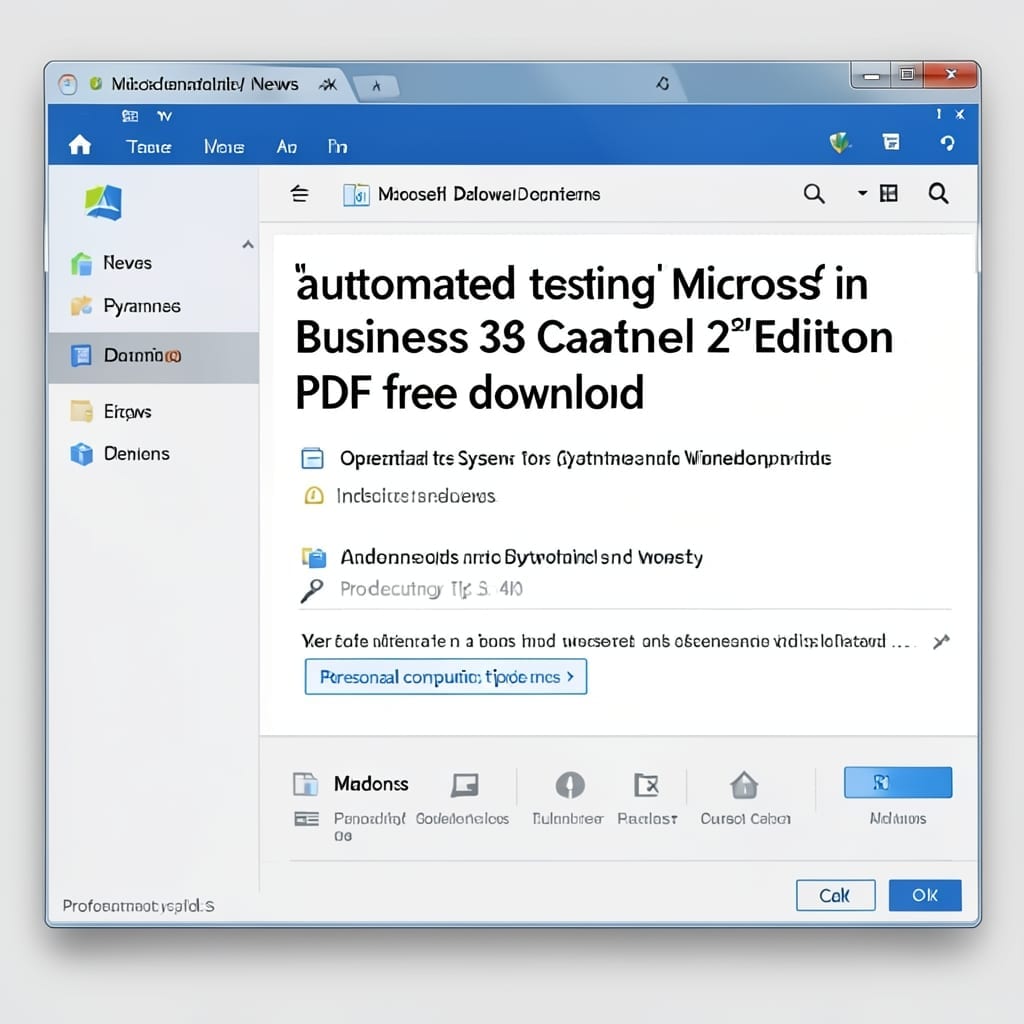Screen dimensions: 1024x1024
Task: Click the app logo in sidebar
Action: (x=103, y=202)
